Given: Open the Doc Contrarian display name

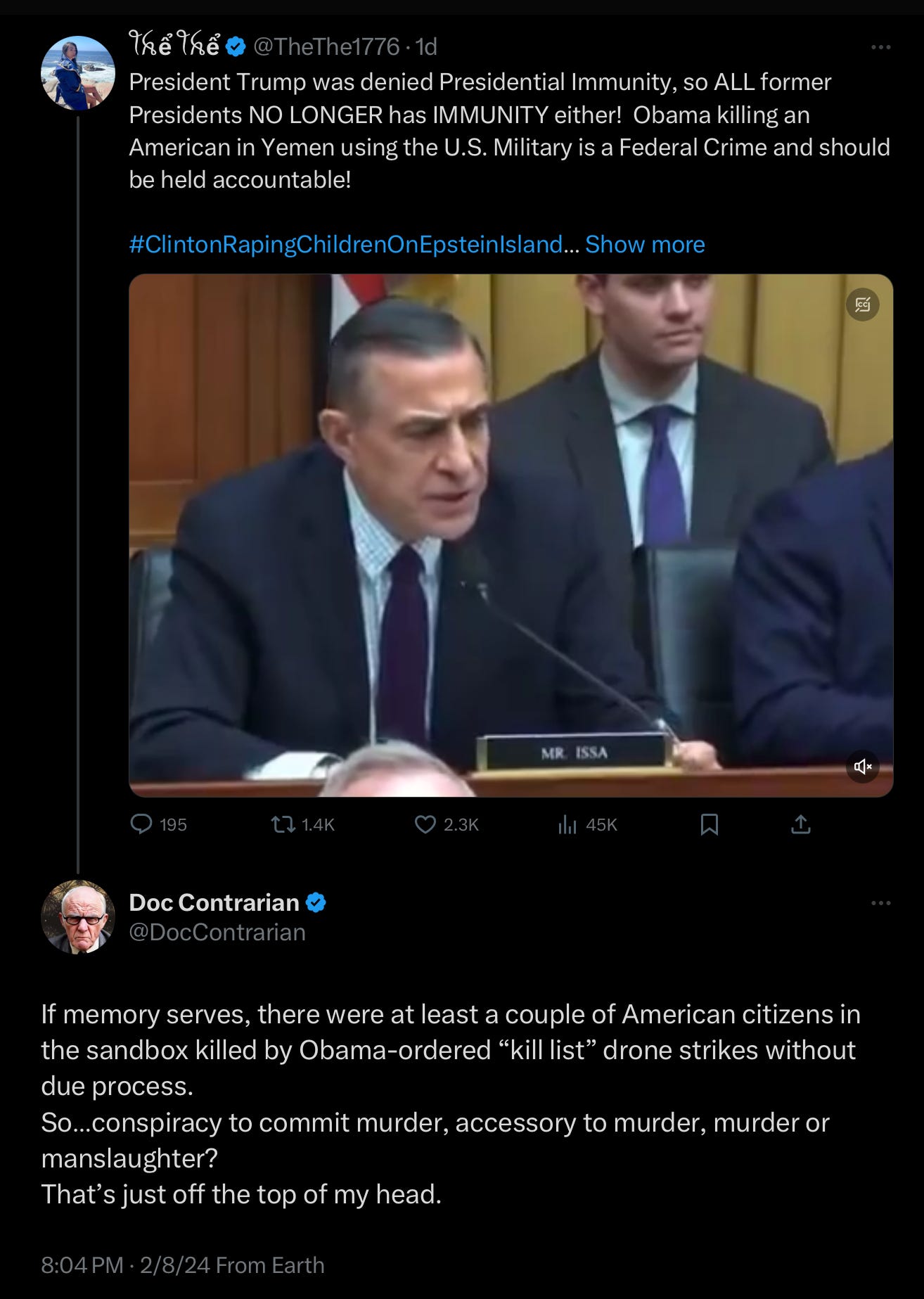Looking at the screenshot, I should [214, 902].
